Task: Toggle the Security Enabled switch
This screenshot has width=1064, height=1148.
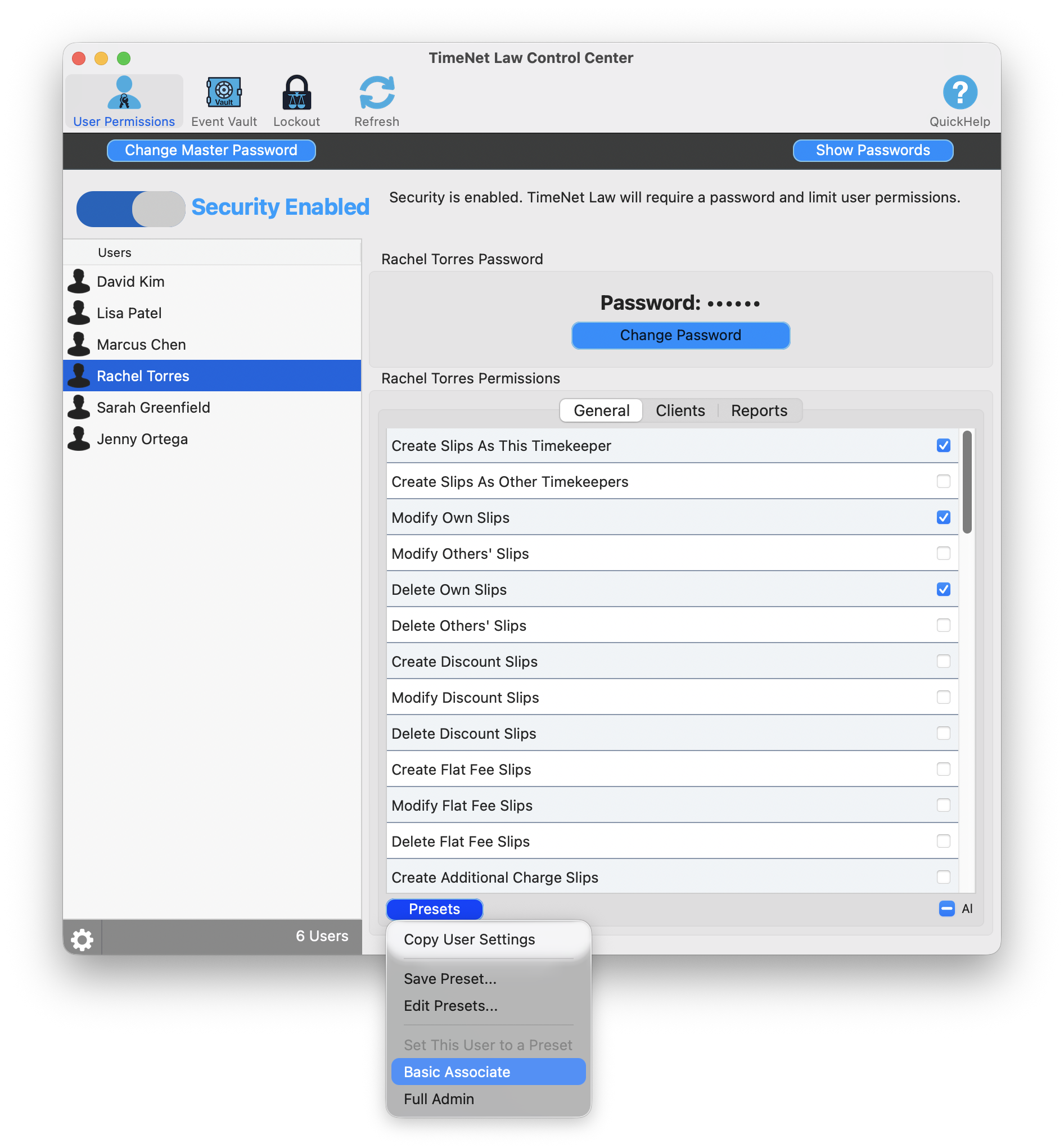Action: coord(130,209)
